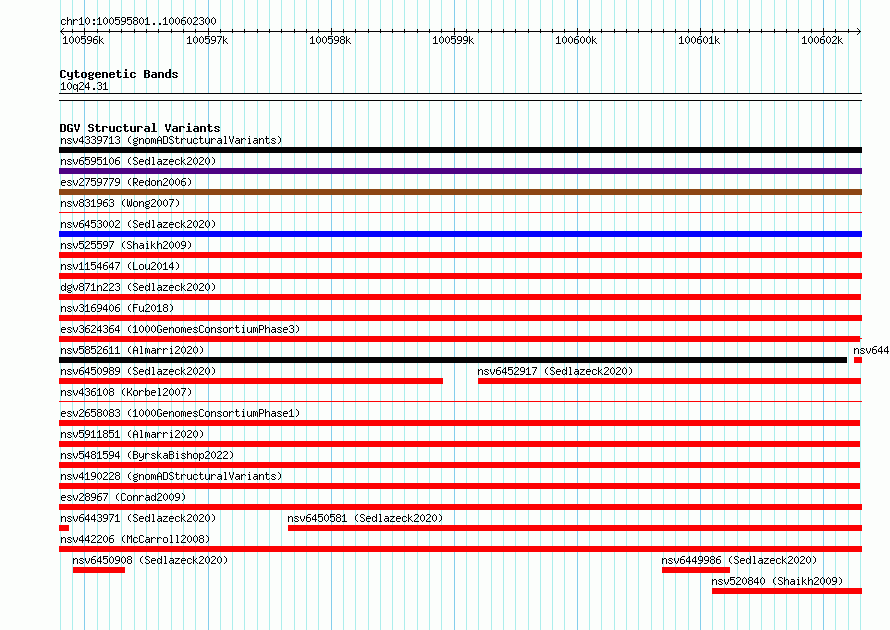Select nsv436108 (Korbel2007) label

tap(126, 392)
